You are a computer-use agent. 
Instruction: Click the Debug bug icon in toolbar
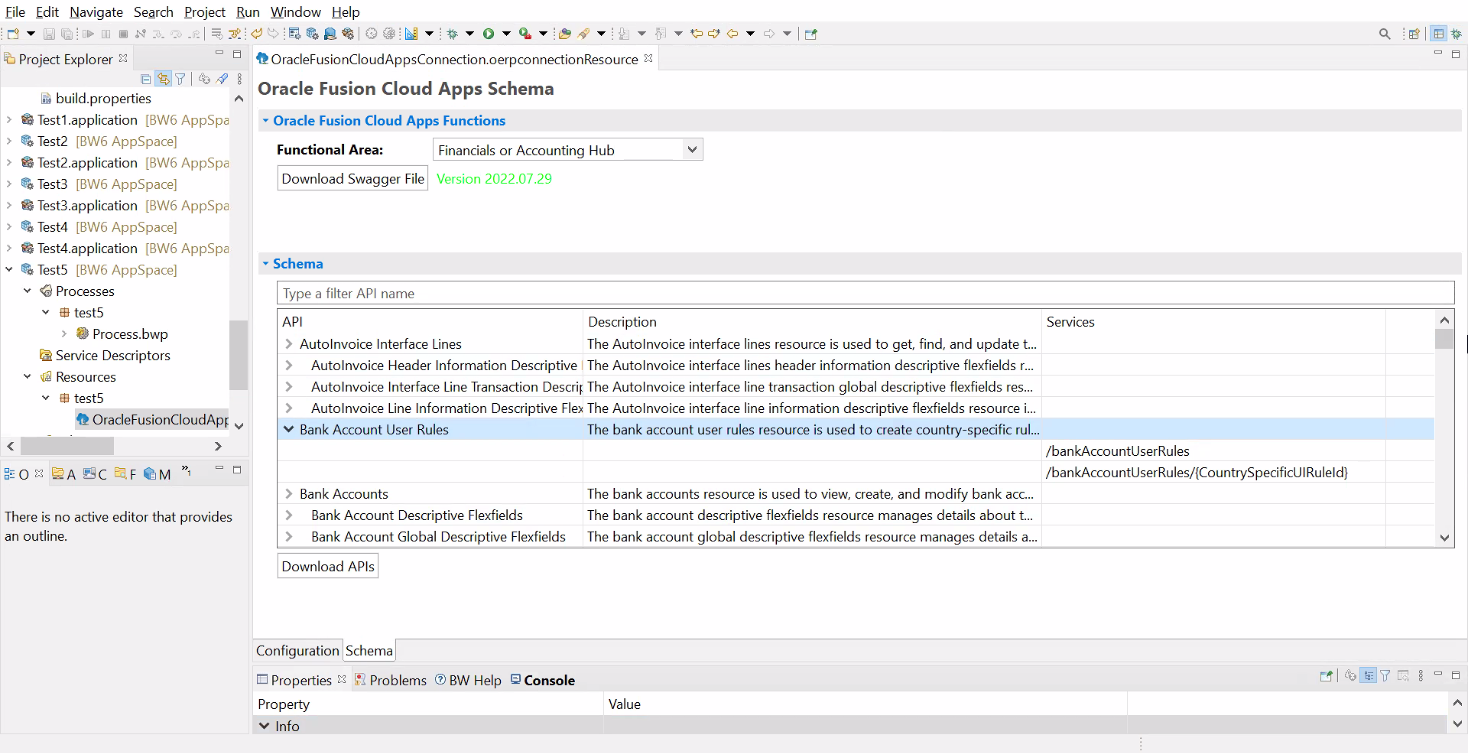[452, 34]
